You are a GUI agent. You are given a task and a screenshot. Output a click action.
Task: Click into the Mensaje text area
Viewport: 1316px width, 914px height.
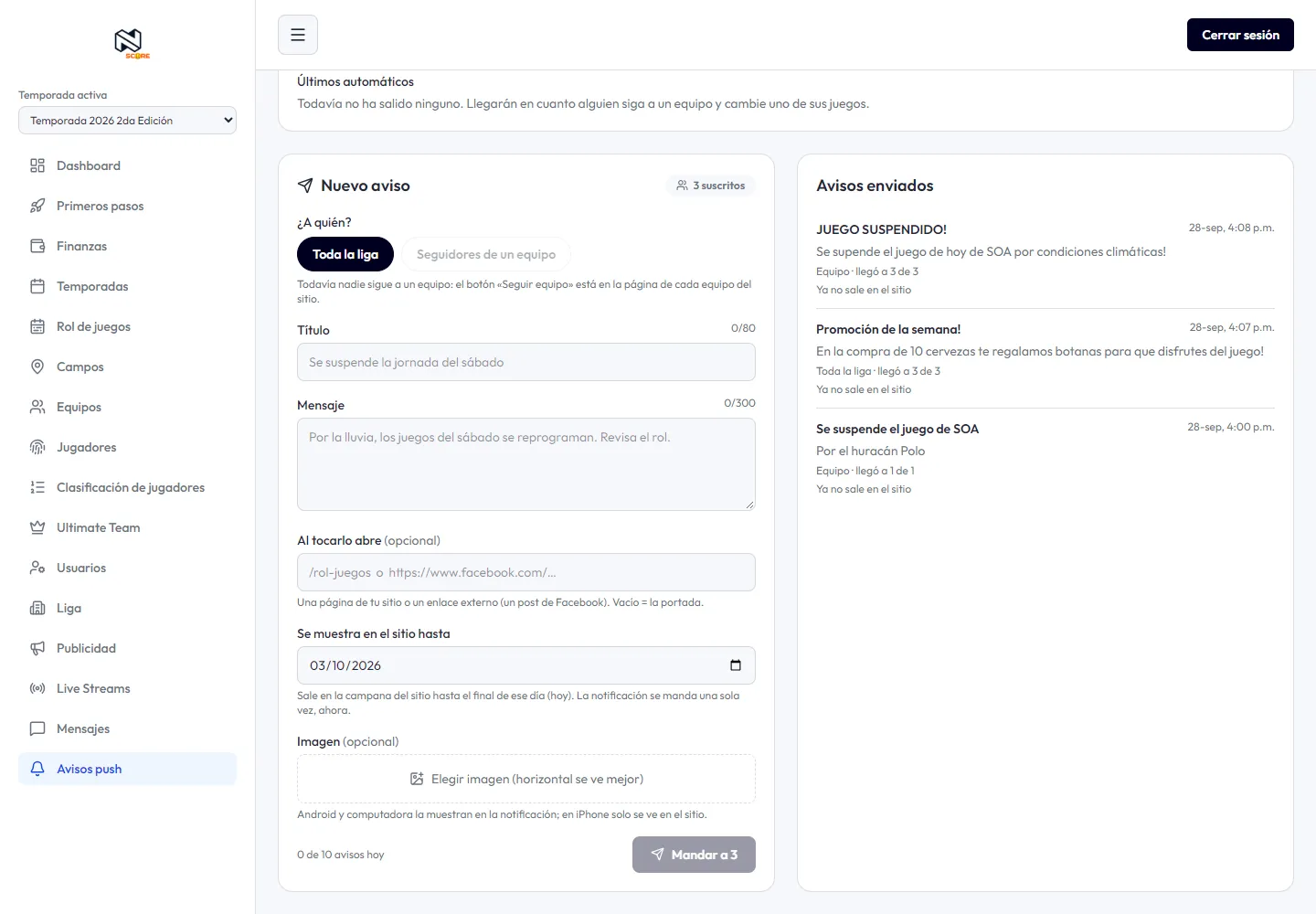[526, 464]
